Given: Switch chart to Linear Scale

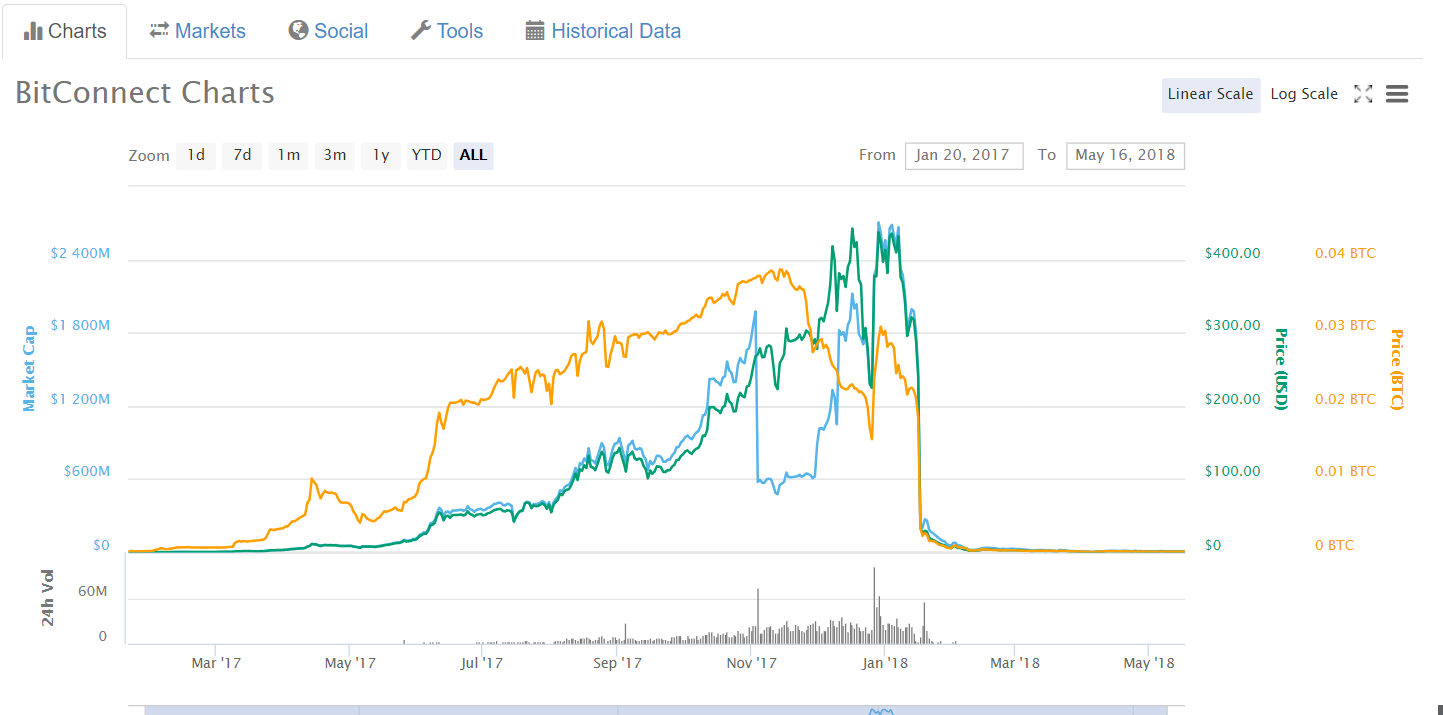Looking at the screenshot, I should (1210, 94).
